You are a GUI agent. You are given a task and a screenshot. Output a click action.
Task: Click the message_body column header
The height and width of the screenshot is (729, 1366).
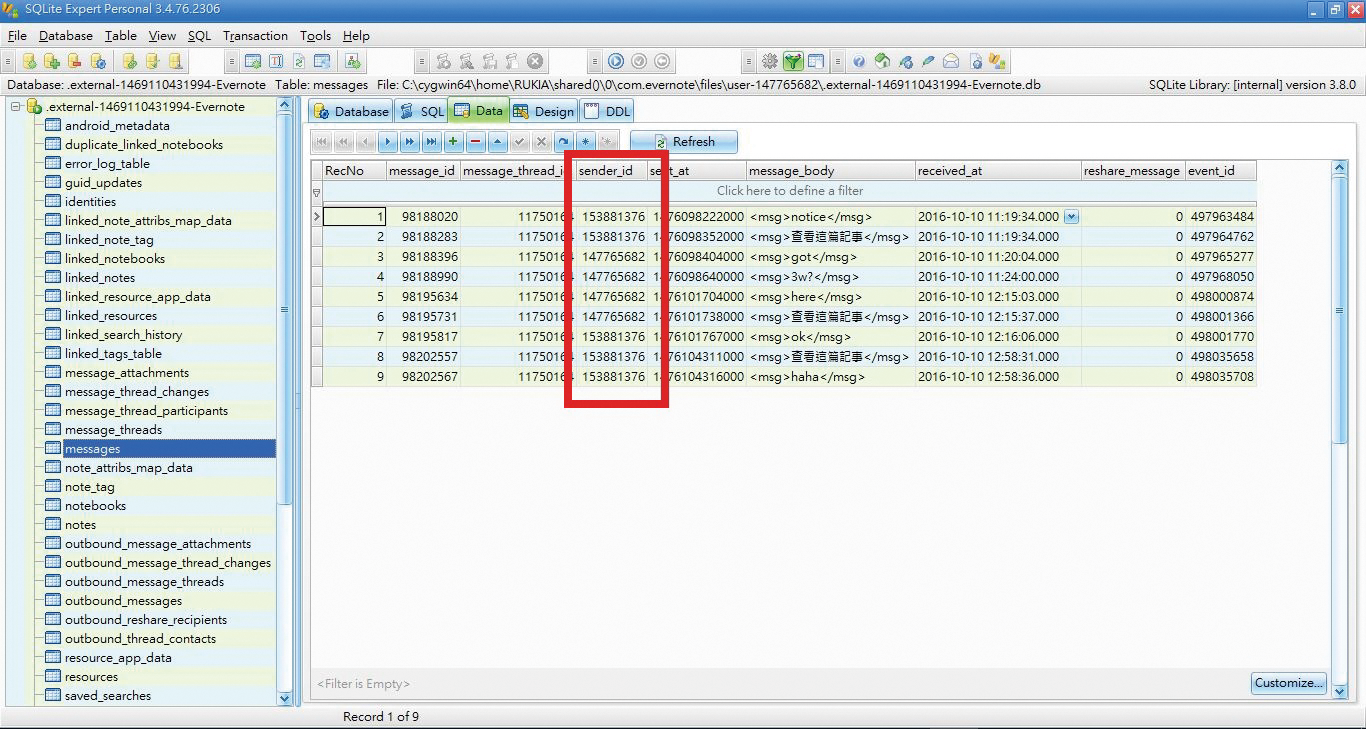tap(830, 171)
